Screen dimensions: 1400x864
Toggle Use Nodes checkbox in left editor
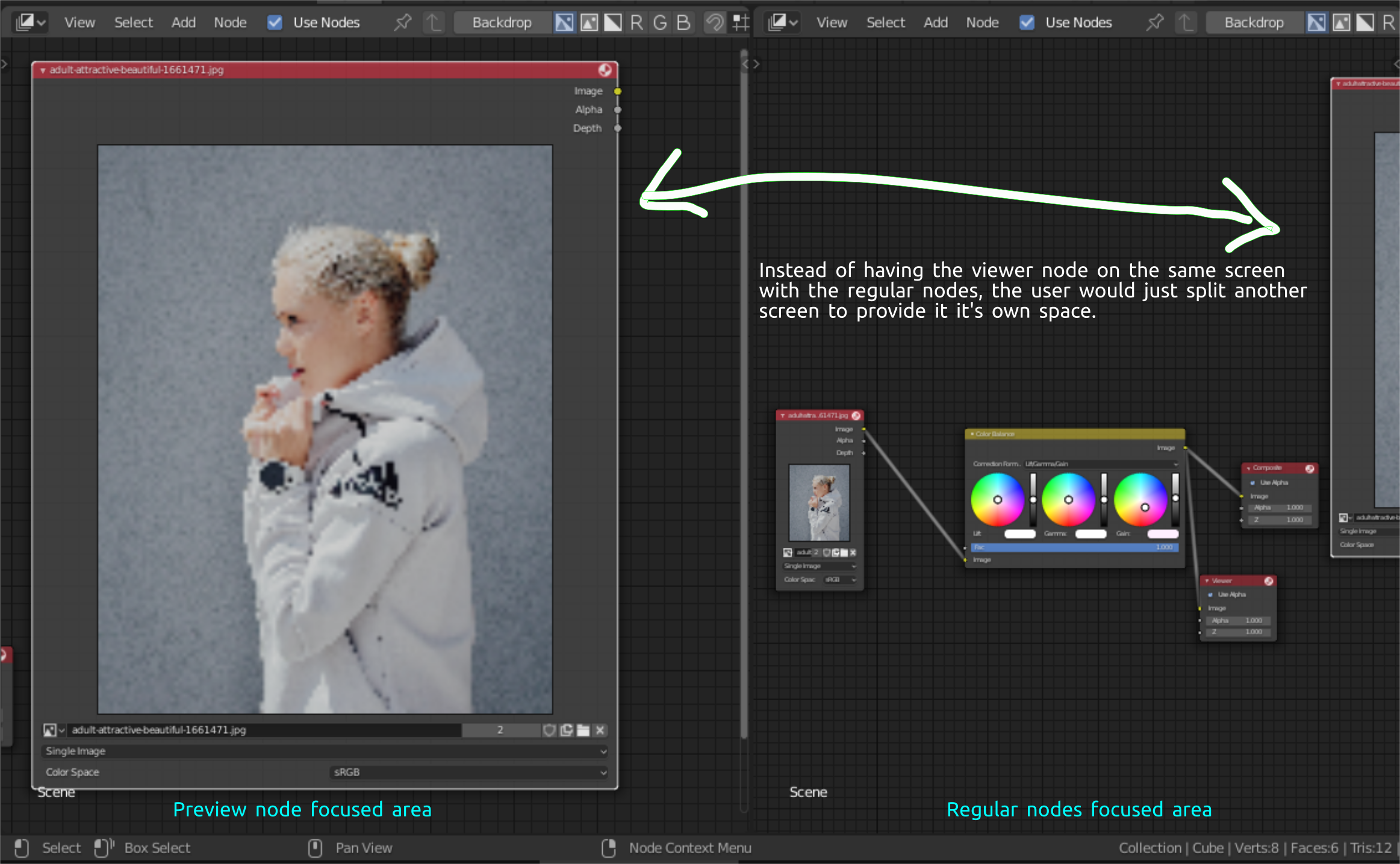pos(275,22)
